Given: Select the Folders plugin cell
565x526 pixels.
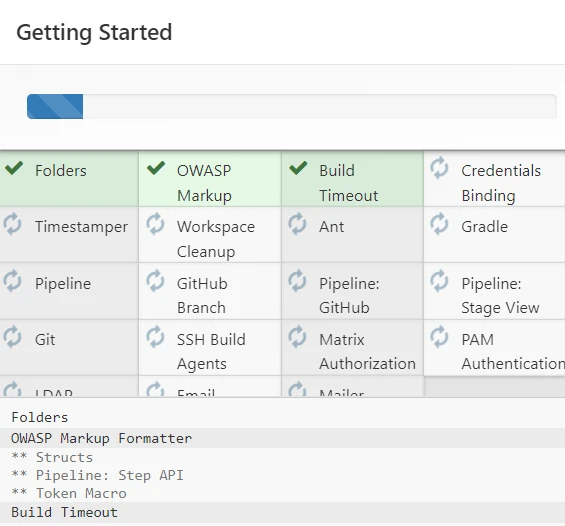Looking at the screenshot, I should point(69,179).
